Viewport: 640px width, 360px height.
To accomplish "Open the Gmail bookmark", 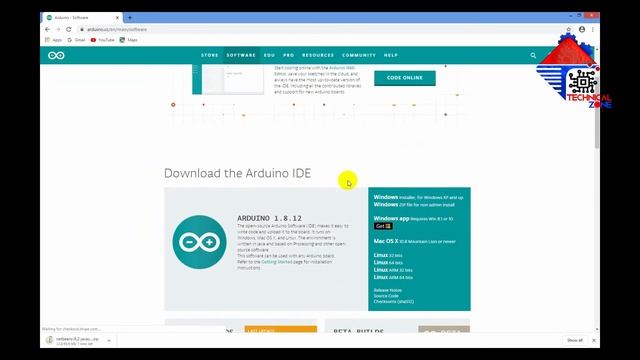I will tap(76, 40).
